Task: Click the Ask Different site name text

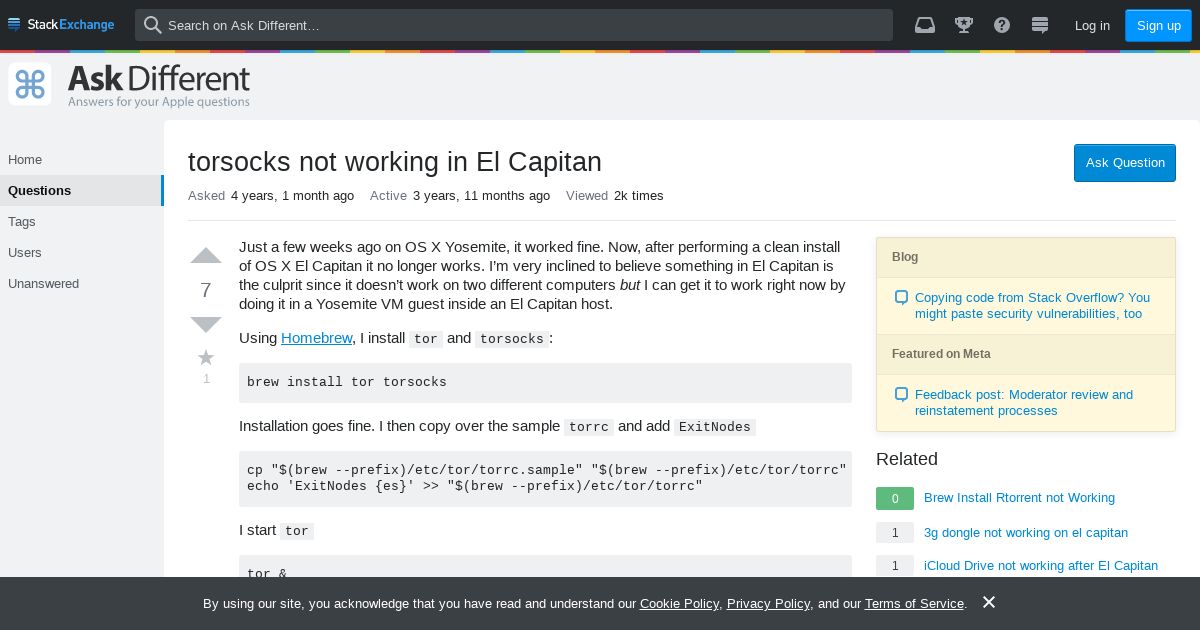Action: click(159, 78)
